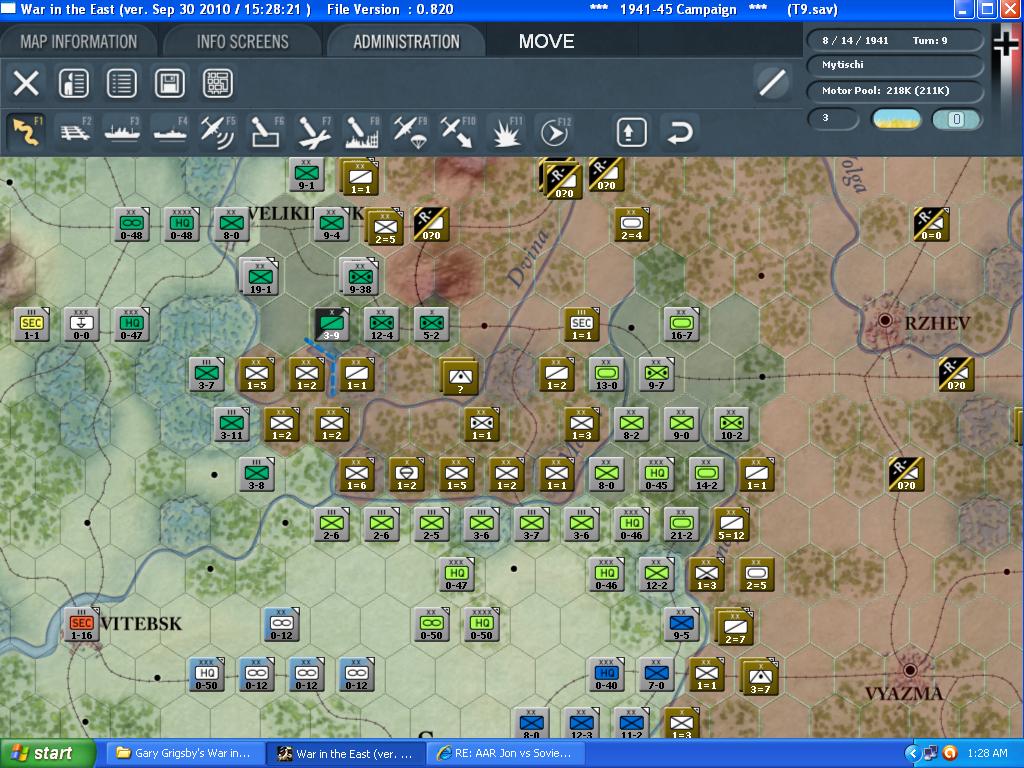Viewport: 1024px width, 768px height.
Task: Open RE: AAR Jon vs Sovie... taskbar item
Action: [507, 754]
